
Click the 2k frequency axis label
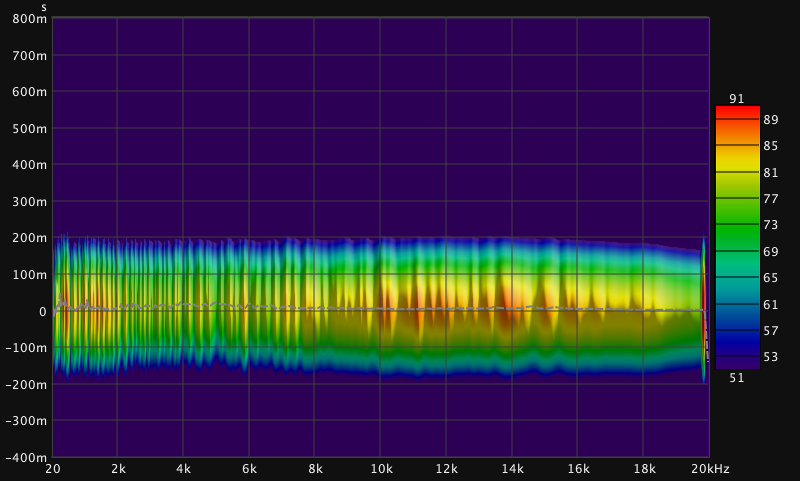pyautogui.click(x=118, y=469)
